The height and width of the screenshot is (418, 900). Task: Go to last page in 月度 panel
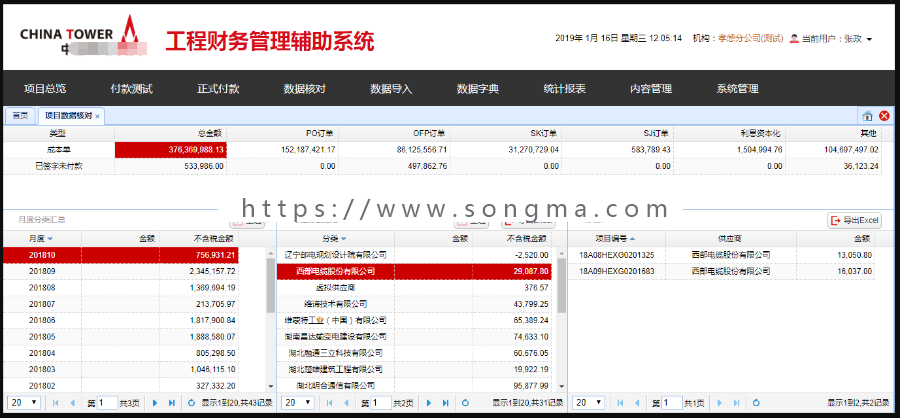point(172,403)
